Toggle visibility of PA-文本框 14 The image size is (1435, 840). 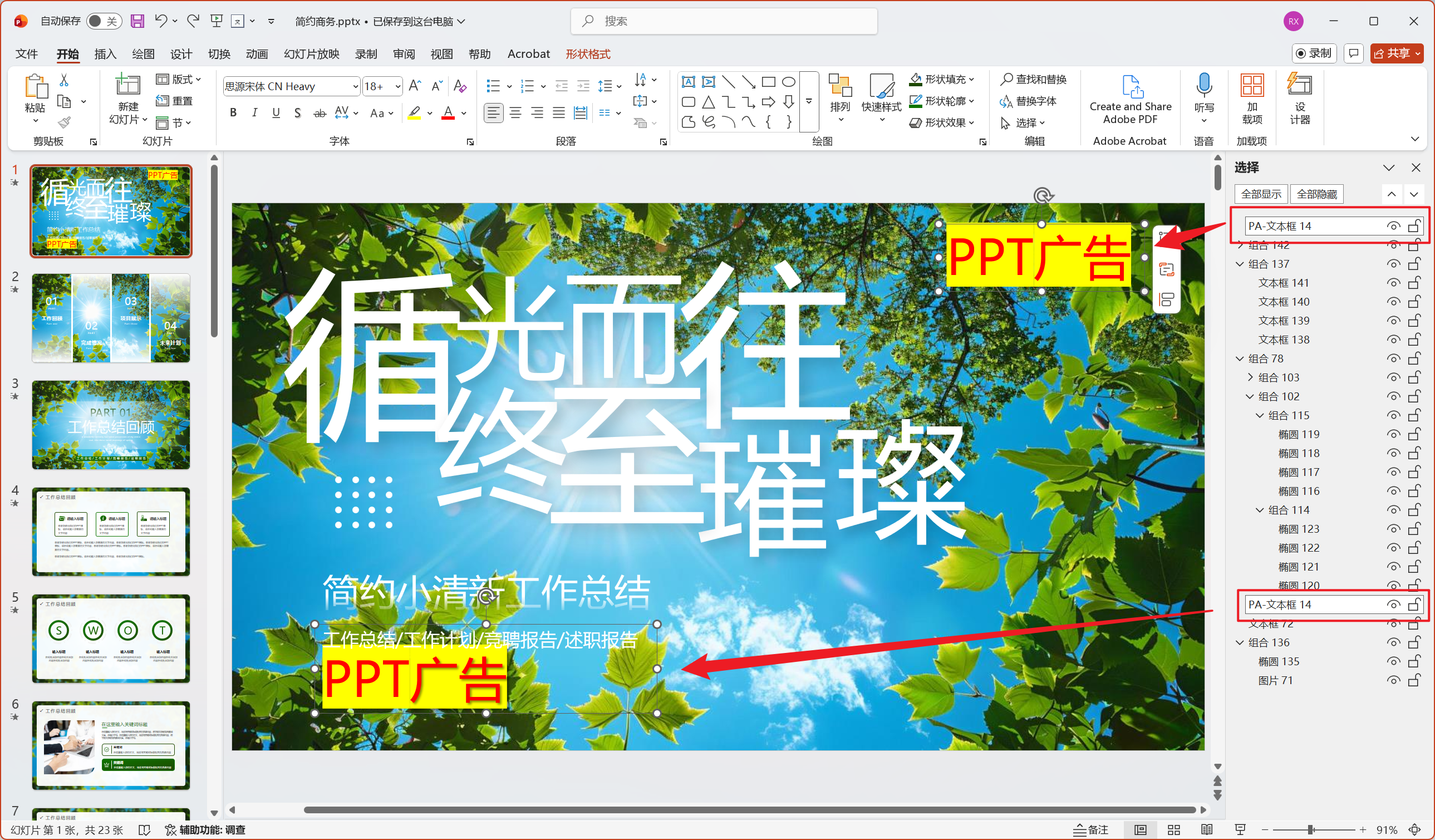[x=1394, y=225]
